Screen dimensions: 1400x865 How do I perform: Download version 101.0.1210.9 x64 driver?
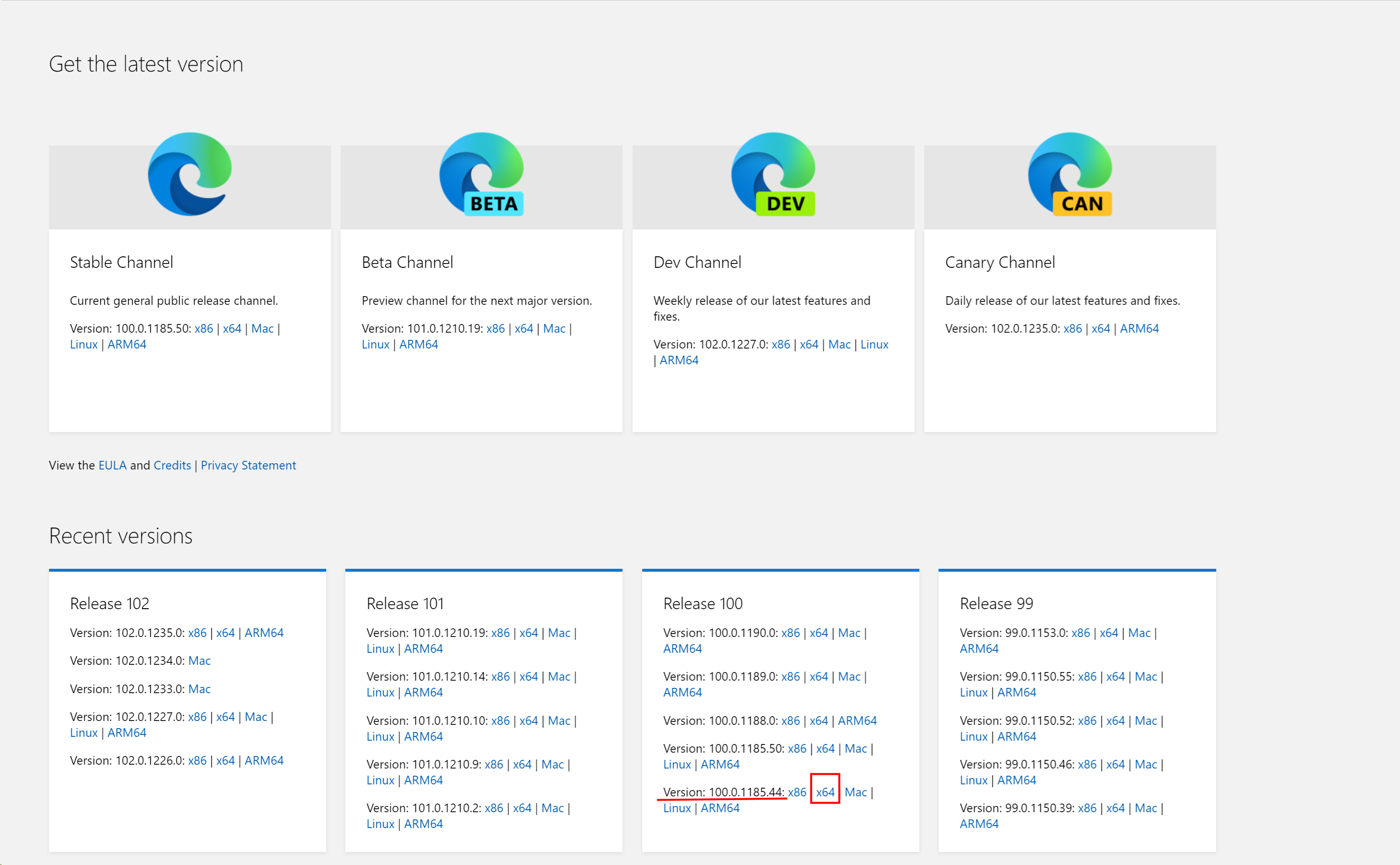pyautogui.click(x=522, y=765)
